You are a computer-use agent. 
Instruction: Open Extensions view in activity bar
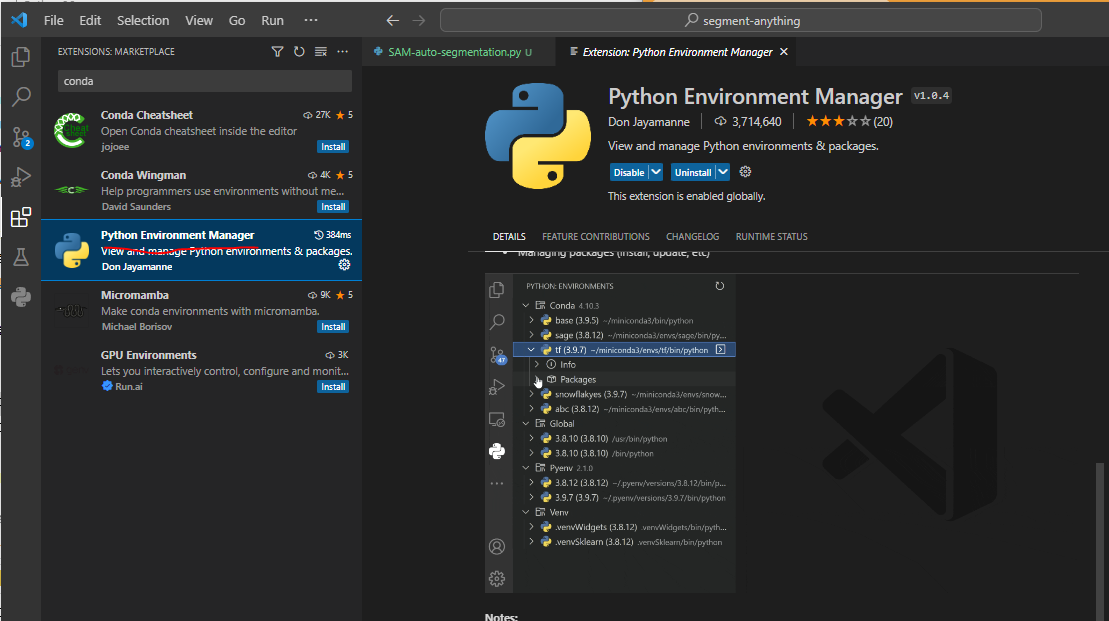(21, 217)
